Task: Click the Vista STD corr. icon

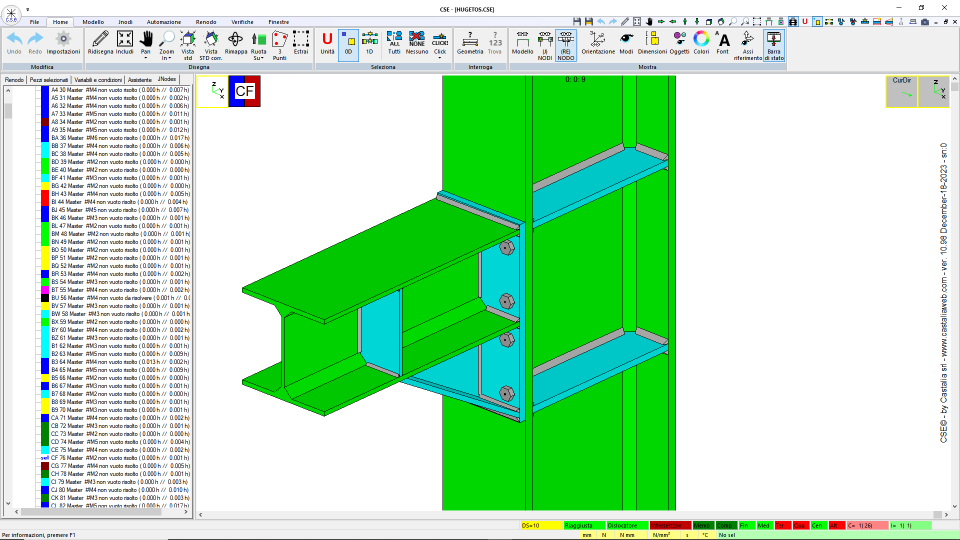Action: click(211, 44)
